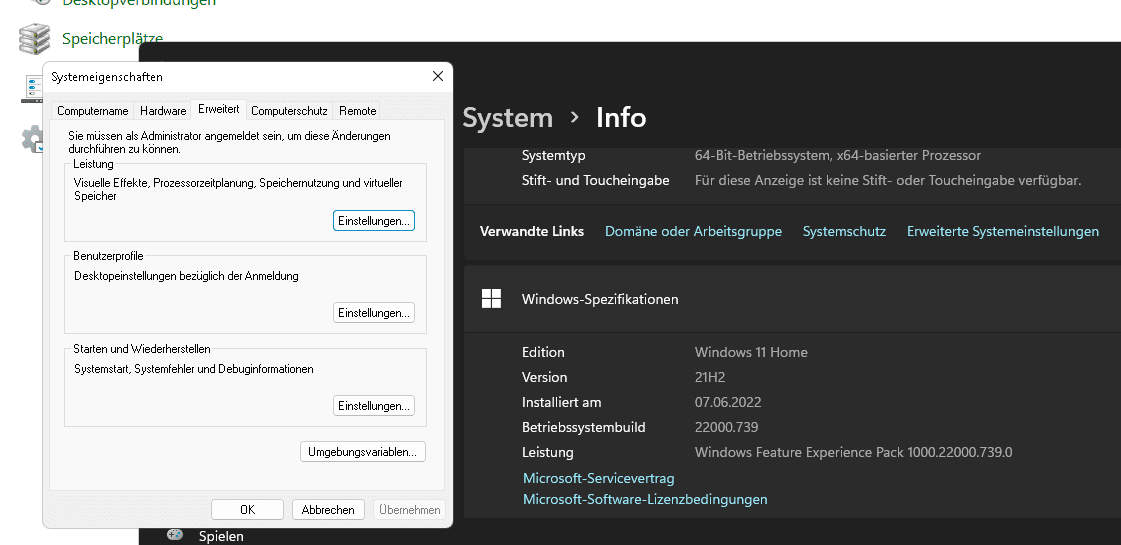This screenshot has width=1121, height=545.
Task: Cancel dialog with Abbrechen
Action: (328, 509)
